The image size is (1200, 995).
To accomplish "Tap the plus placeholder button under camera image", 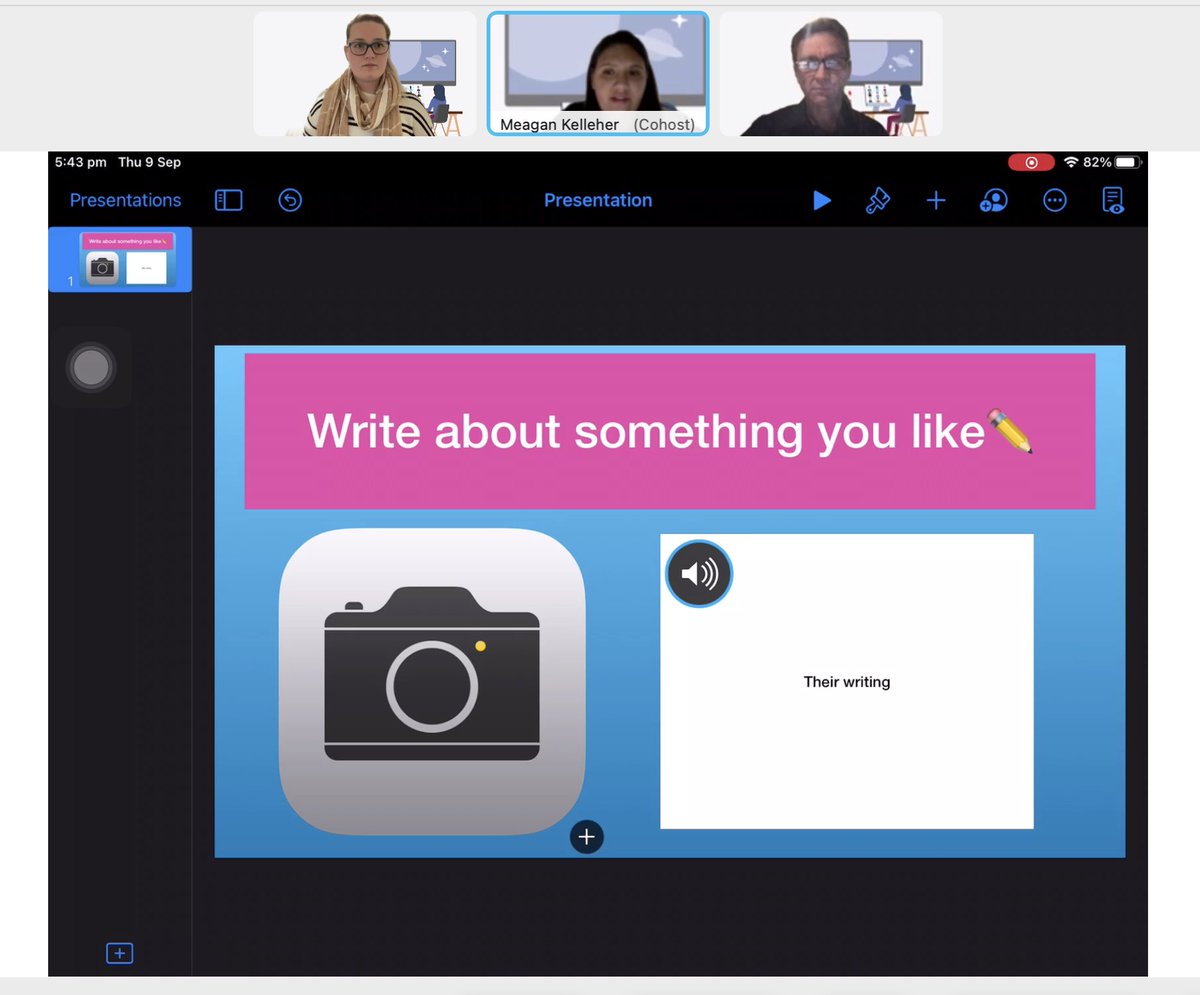I will pyautogui.click(x=587, y=837).
